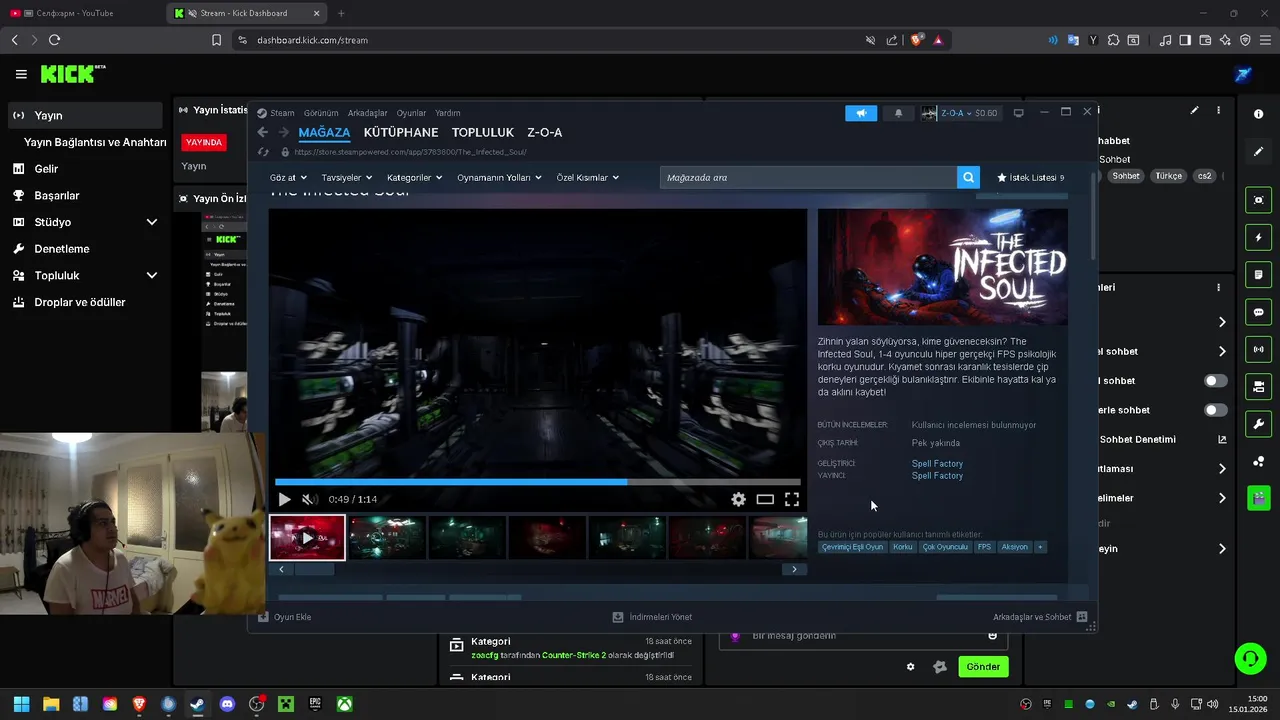The image size is (1280, 720).
Task: Open the Kategoriler dropdown in Steam store
Action: click(x=414, y=177)
